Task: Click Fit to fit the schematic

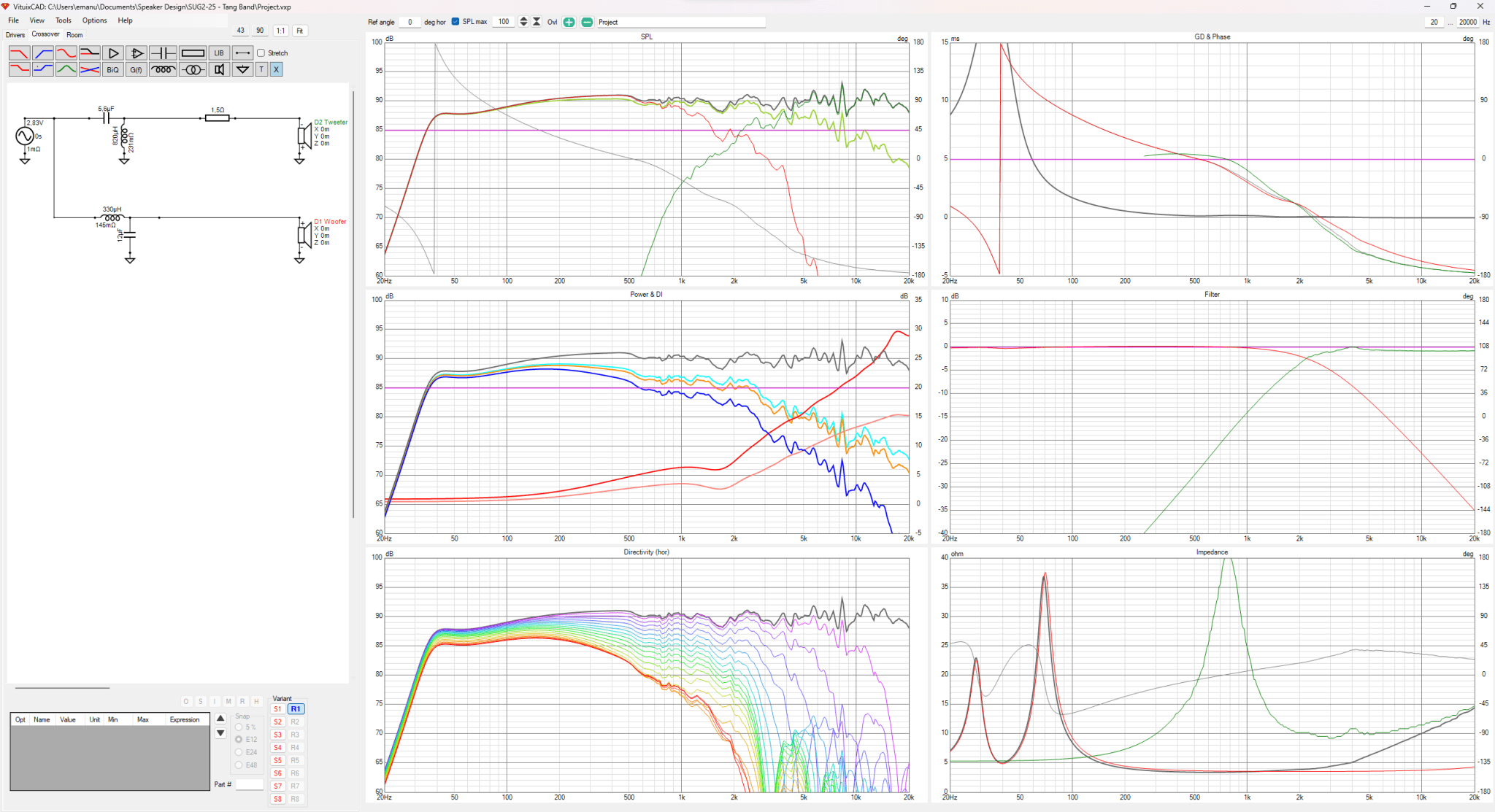Action: pyautogui.click(x=300, y=31)
